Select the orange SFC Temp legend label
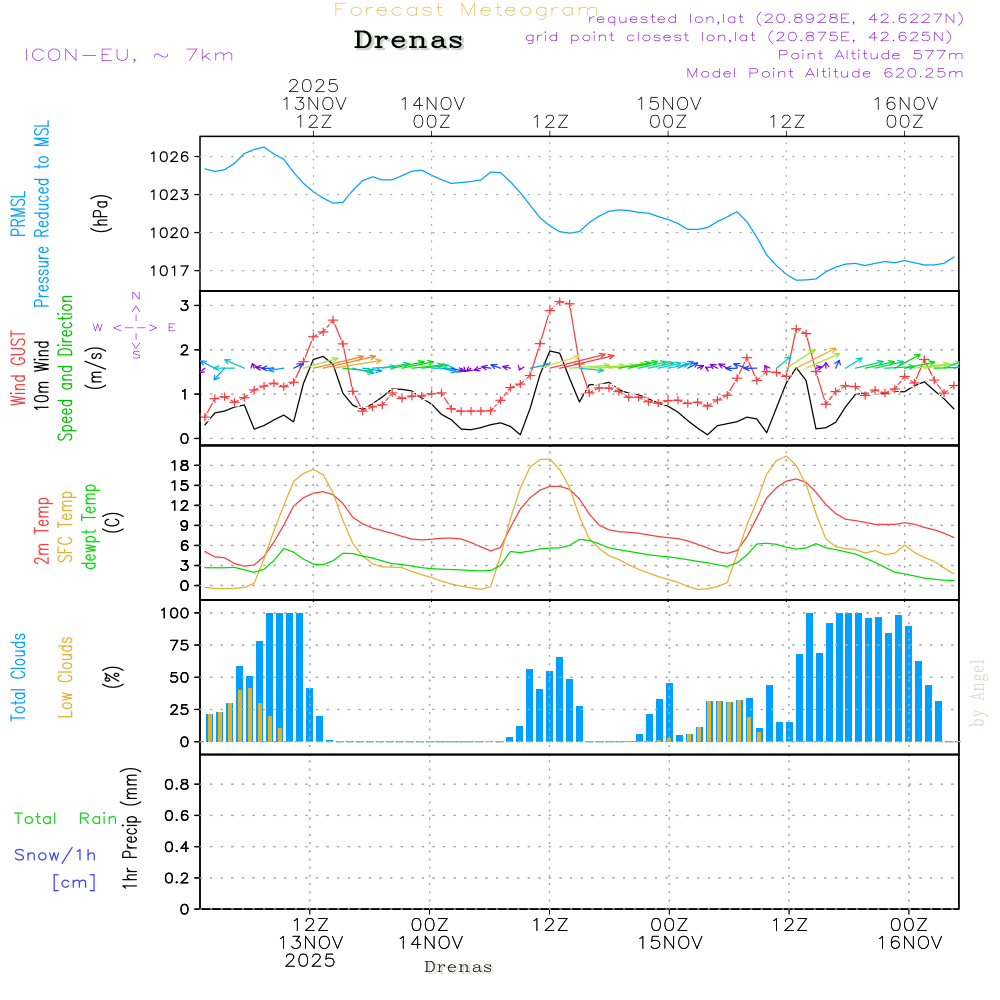 coord(66,527)
